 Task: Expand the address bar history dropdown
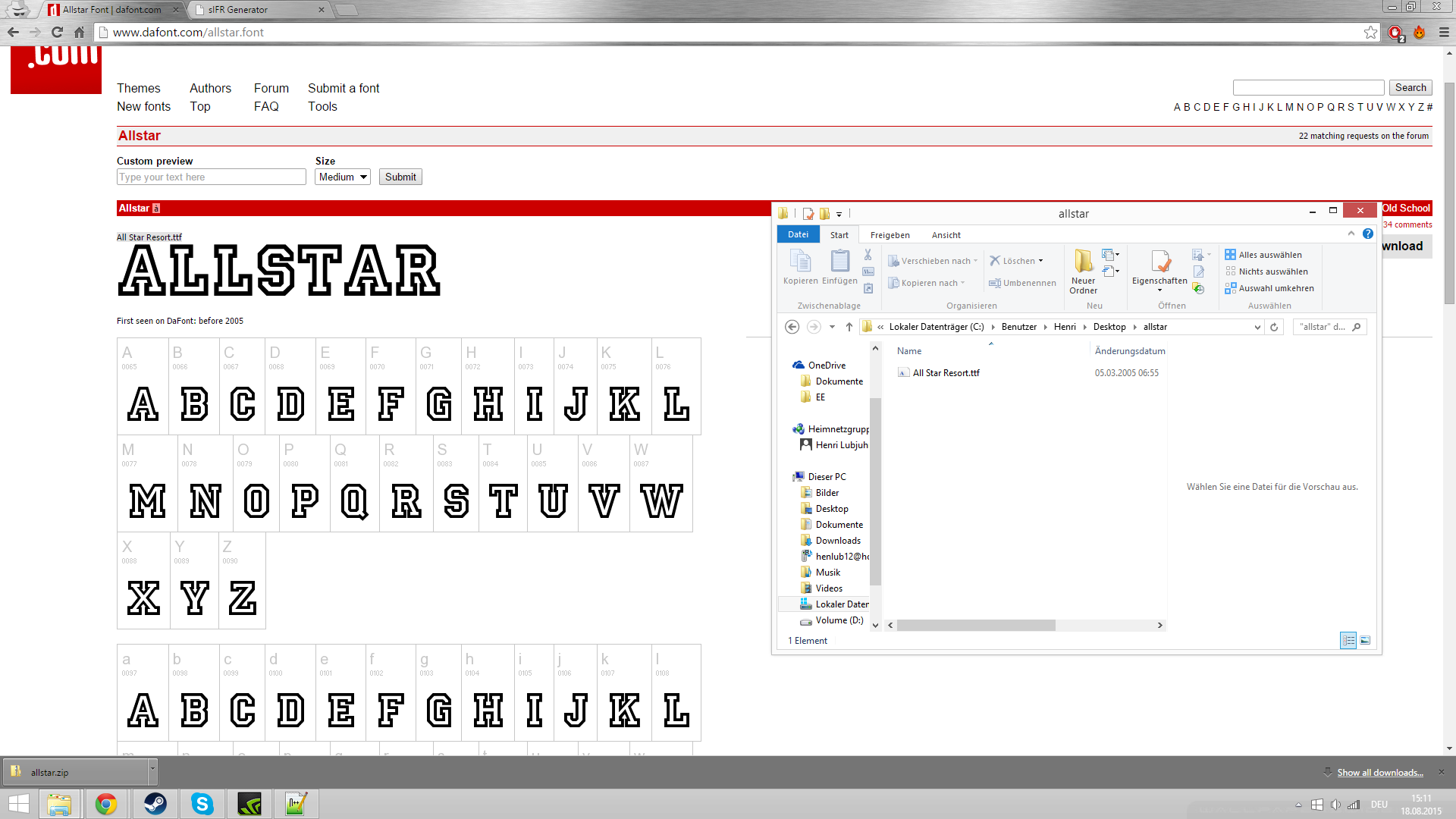(x=1257, y=327)
